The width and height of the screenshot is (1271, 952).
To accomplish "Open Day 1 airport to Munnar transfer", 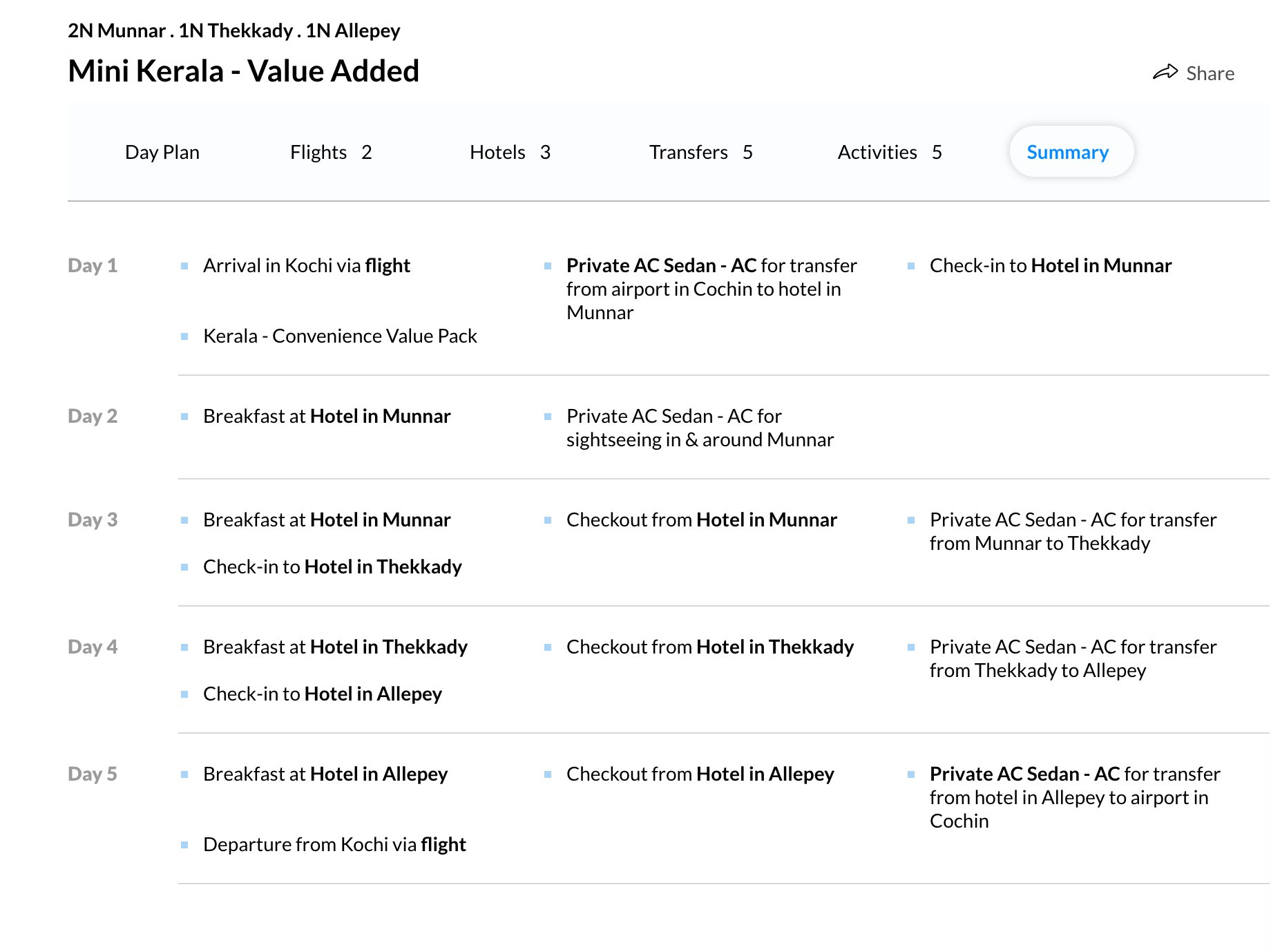I will [x=711, y=289].
